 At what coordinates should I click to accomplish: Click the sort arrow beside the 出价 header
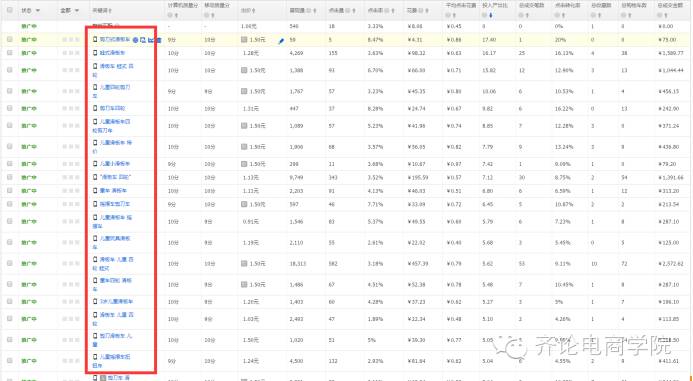[255, 10]
